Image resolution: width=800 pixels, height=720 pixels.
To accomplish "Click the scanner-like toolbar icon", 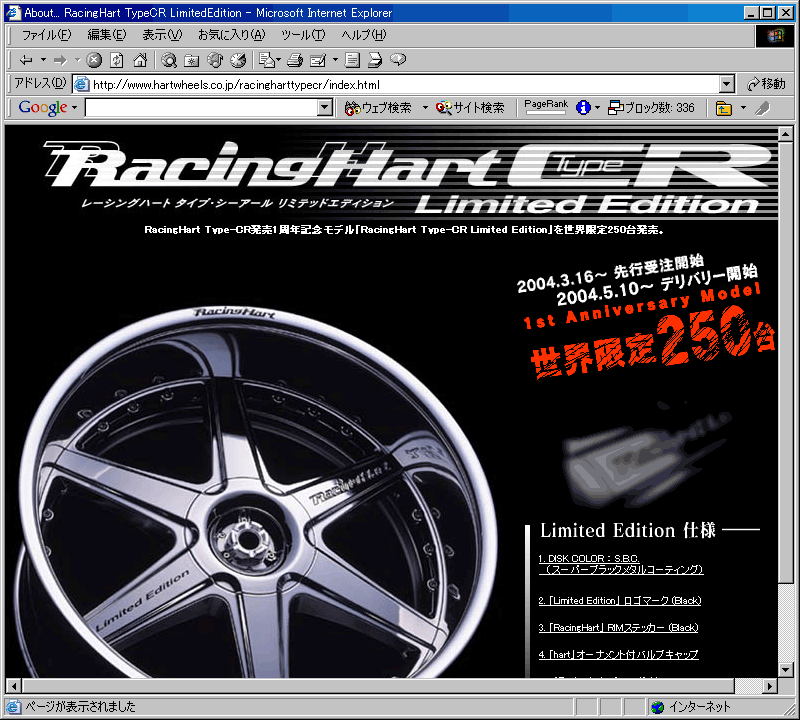I will point(375,60).
